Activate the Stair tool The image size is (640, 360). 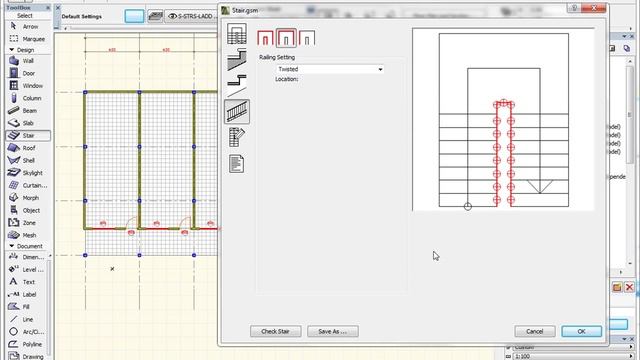[x=28, y=136]
